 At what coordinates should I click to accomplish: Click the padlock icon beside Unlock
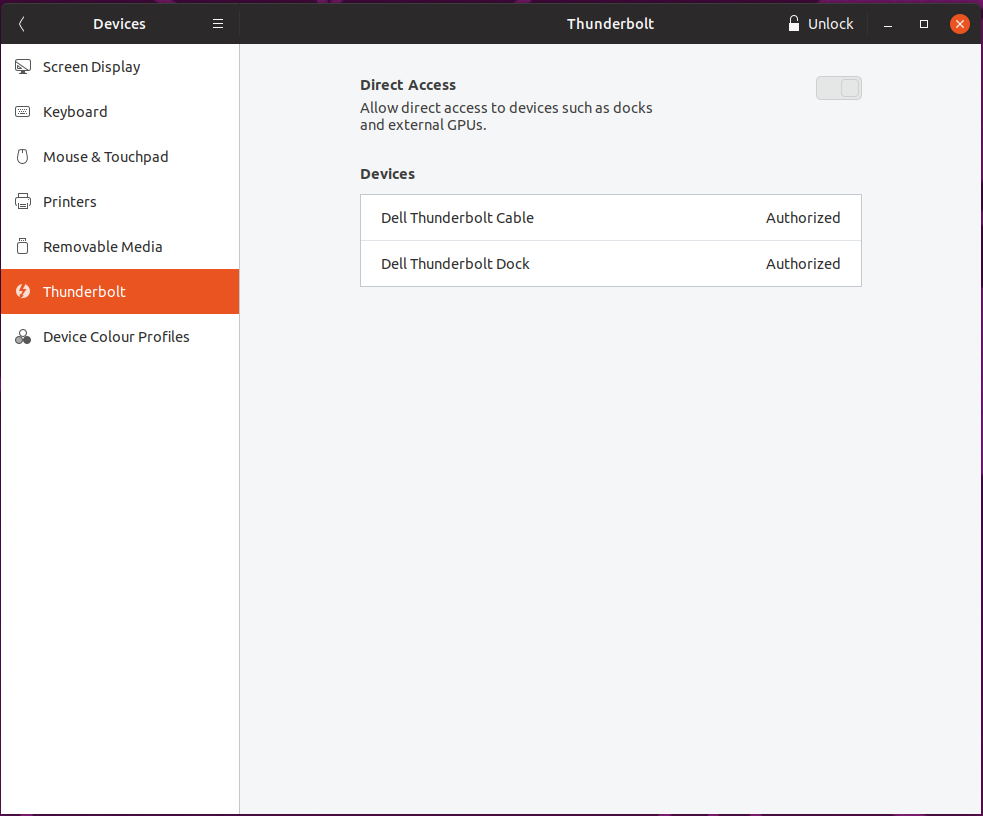pos(794,24)
